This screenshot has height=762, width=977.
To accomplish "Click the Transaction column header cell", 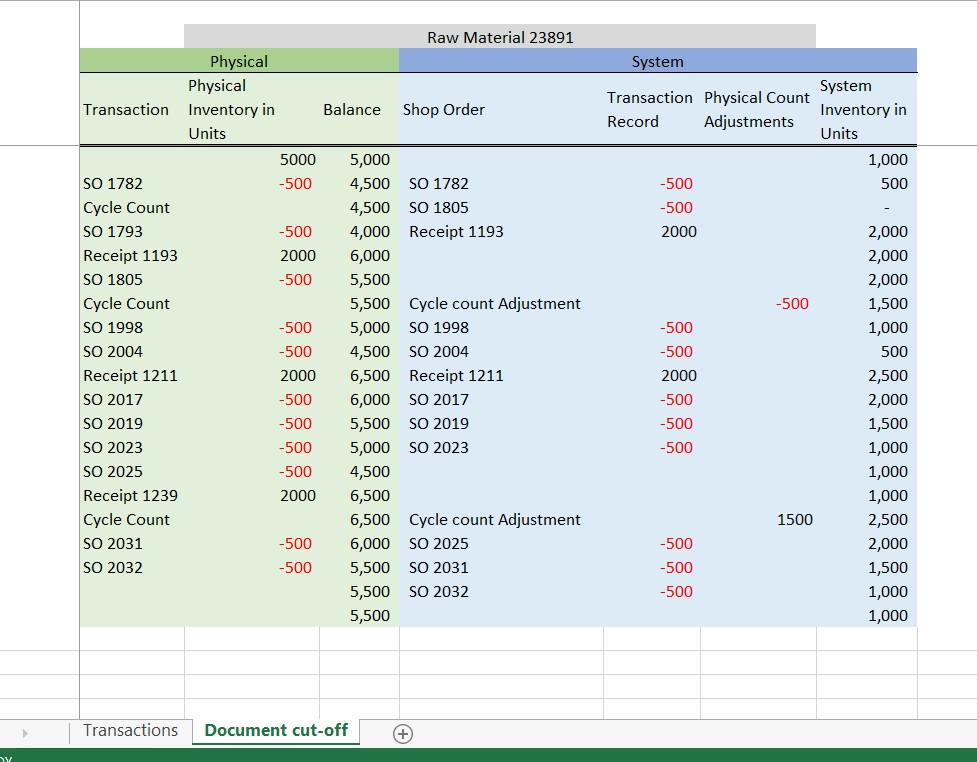I will [126, 110].
